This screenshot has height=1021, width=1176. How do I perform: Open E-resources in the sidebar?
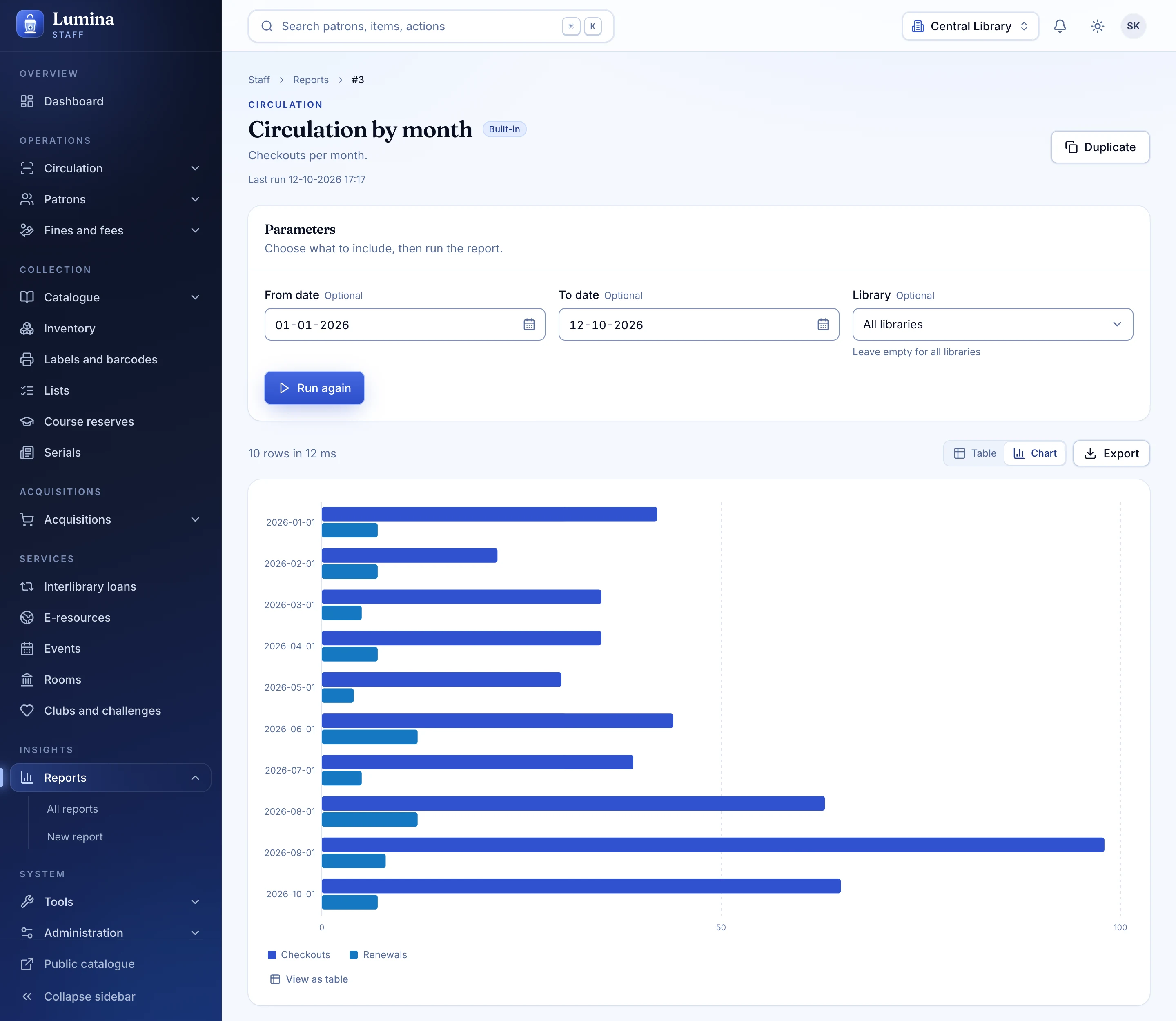click(x=111, y=618)
